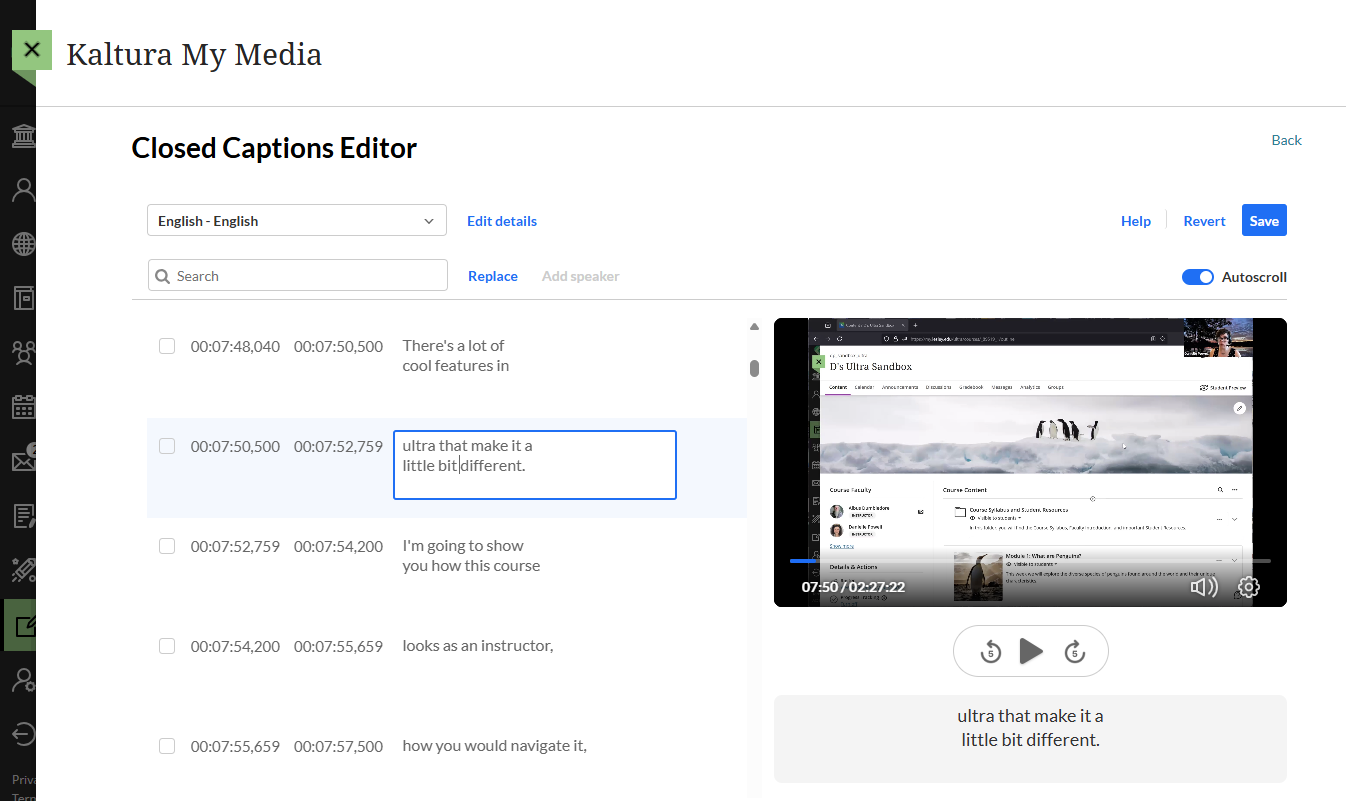Click the video progress bar
The height and width of the screenshot is (801, 1346).
[x=1030, y=561]
